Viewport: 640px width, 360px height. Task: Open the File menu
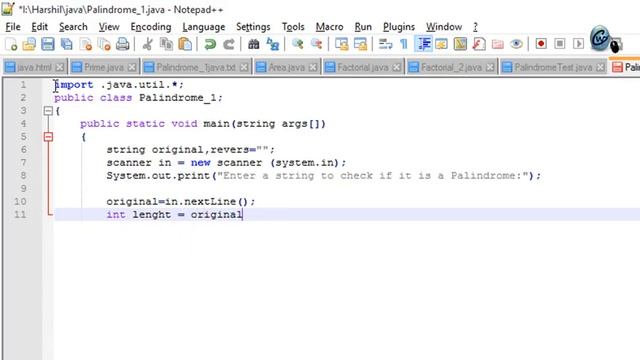click(x=13, y=27)
